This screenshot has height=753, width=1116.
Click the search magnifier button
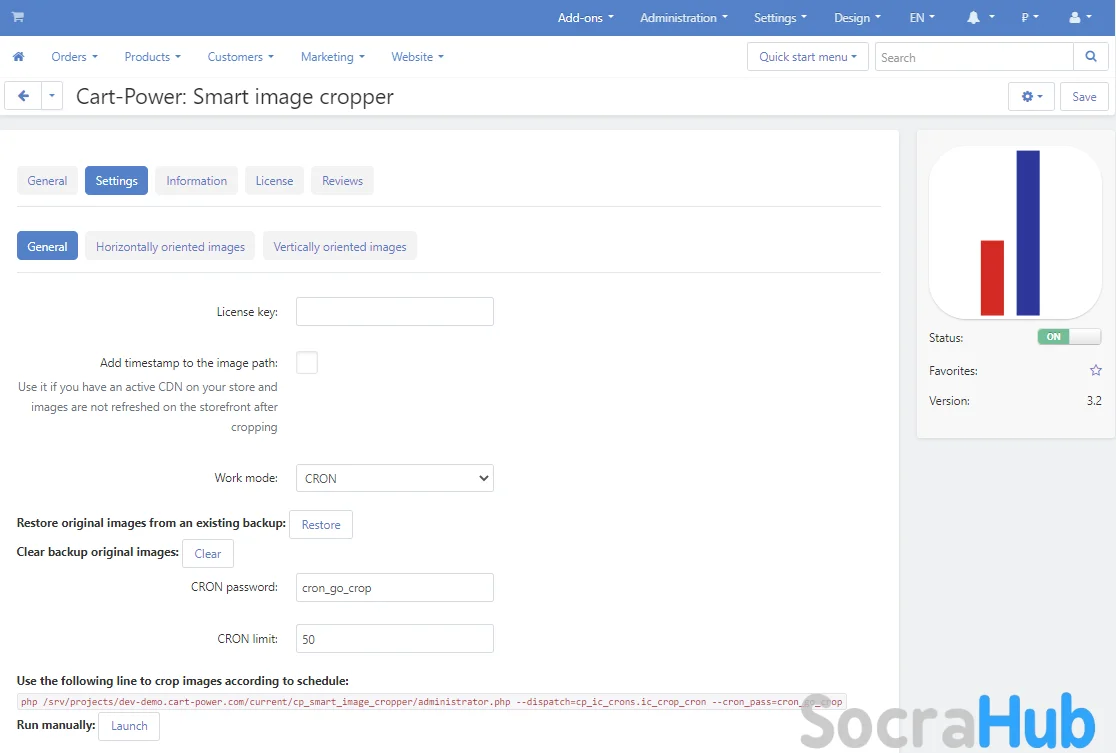pyautogui.click(x=1090, y=57)
